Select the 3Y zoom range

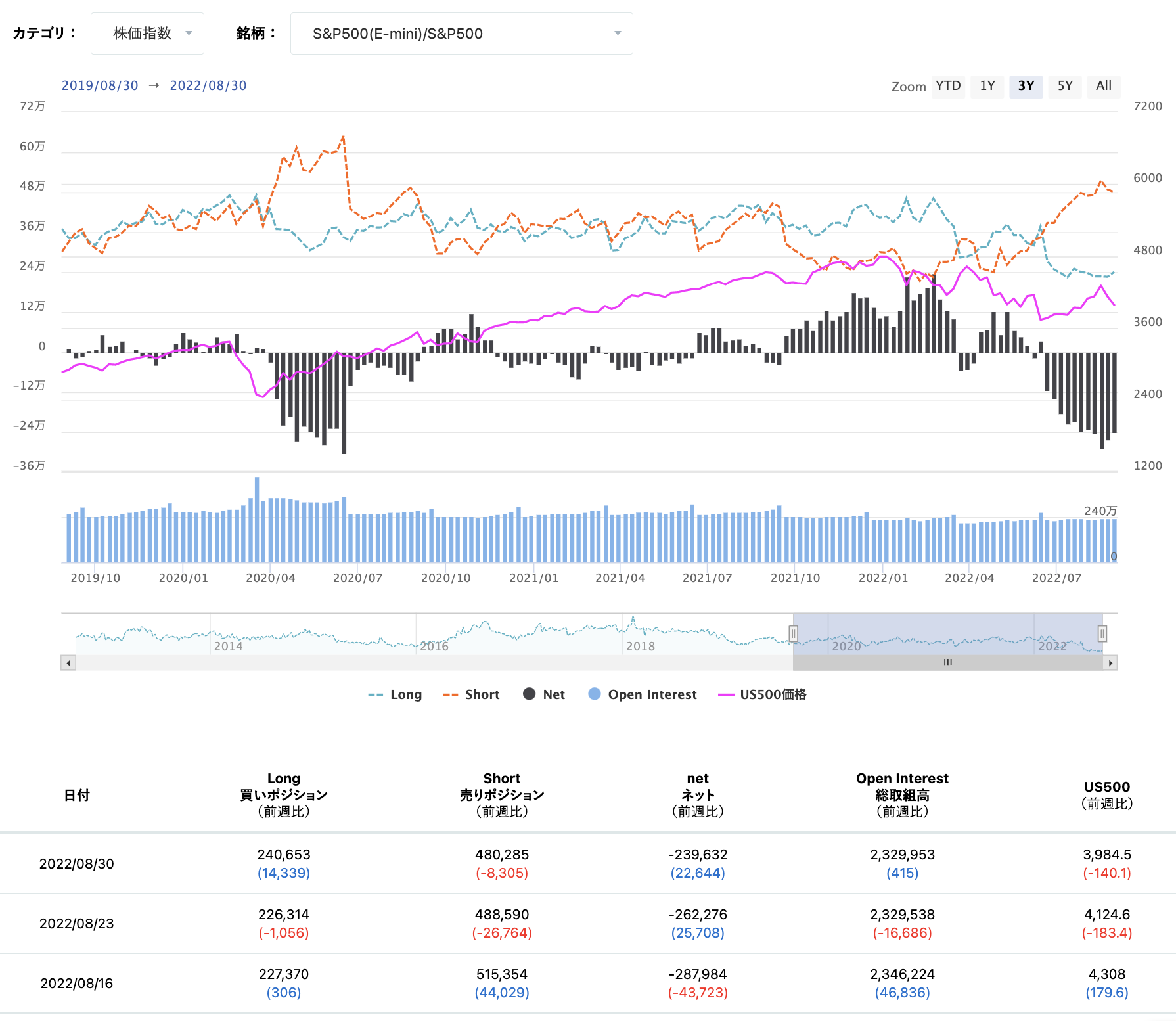pyautogui.click(x=1026, y=86)
